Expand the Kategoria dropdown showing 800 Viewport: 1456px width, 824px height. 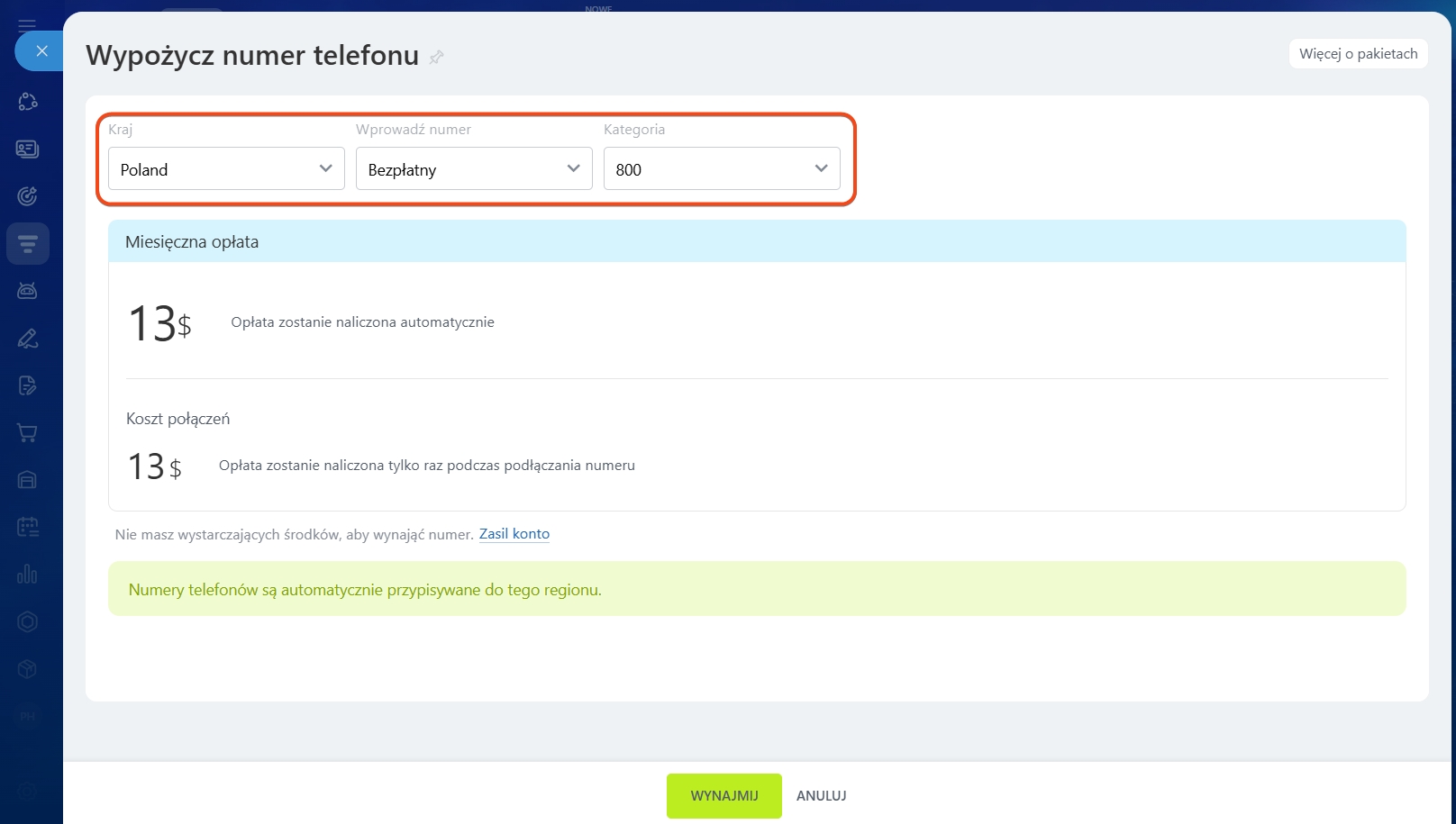point(722,169)
